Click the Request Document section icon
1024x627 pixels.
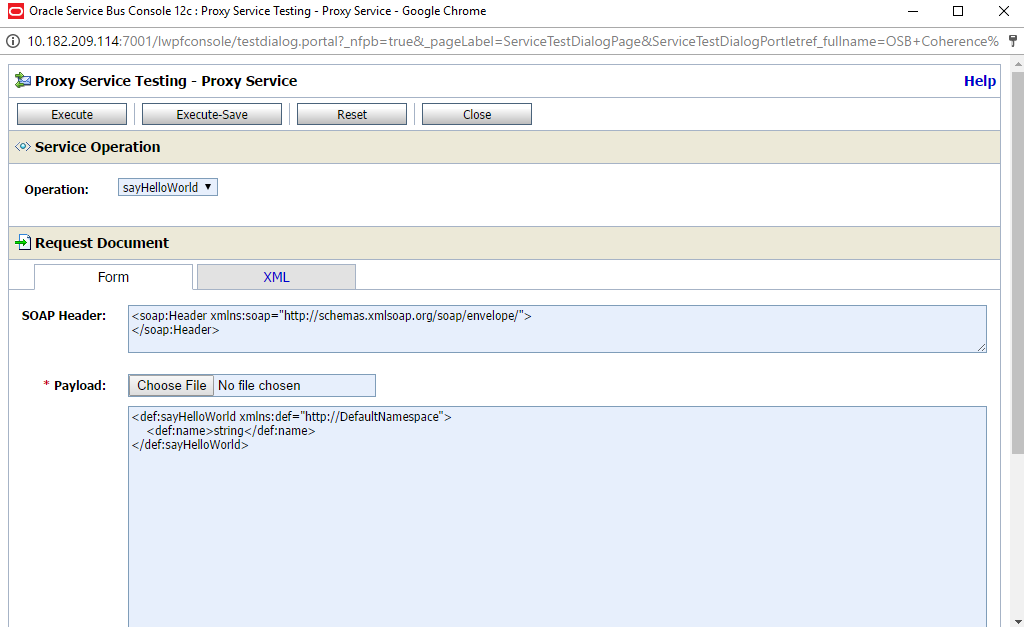23,242
